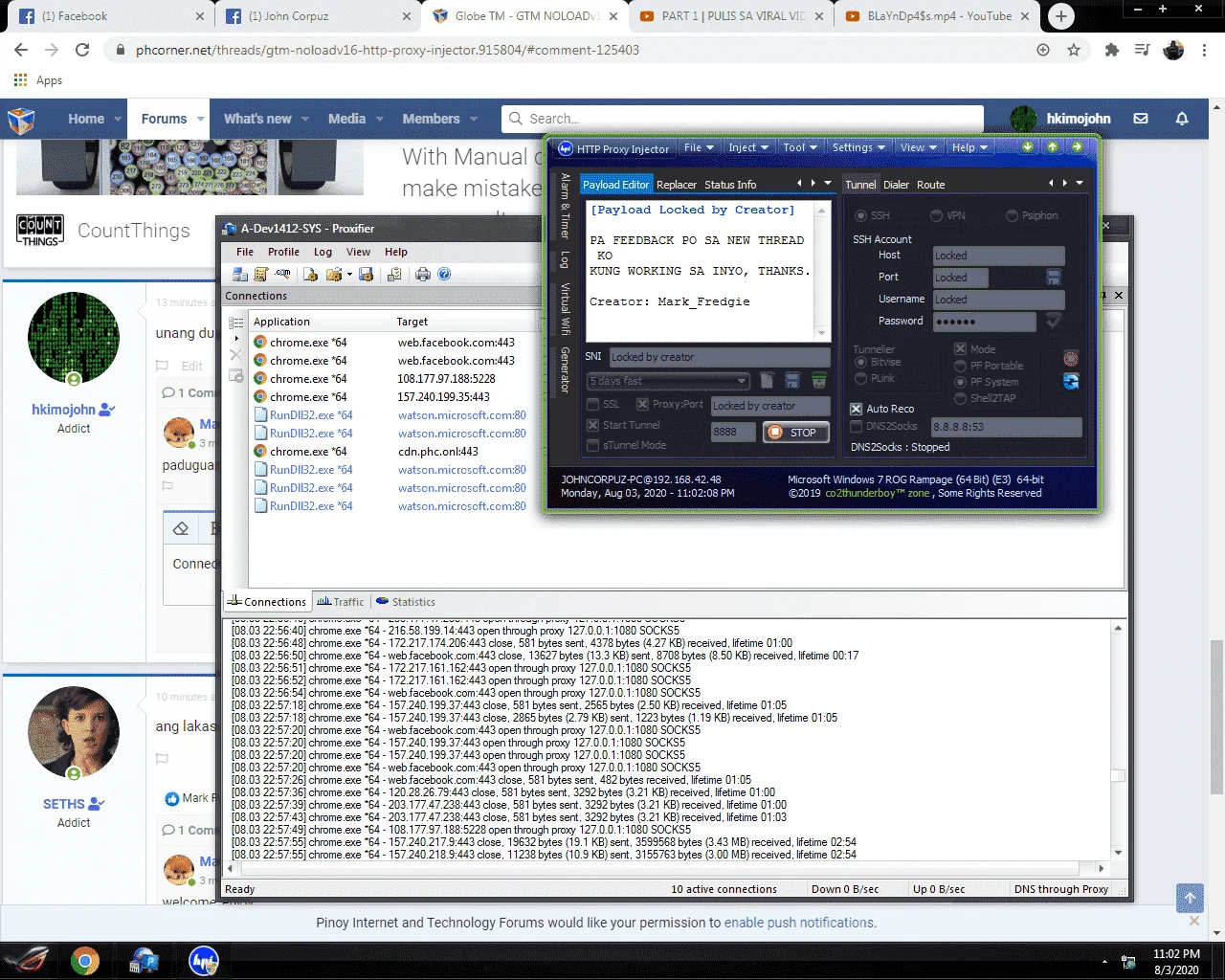Screen dimensions: 1225x980
Task: Open the inbox envelope icon in forum header
Action: [1141, 119]
